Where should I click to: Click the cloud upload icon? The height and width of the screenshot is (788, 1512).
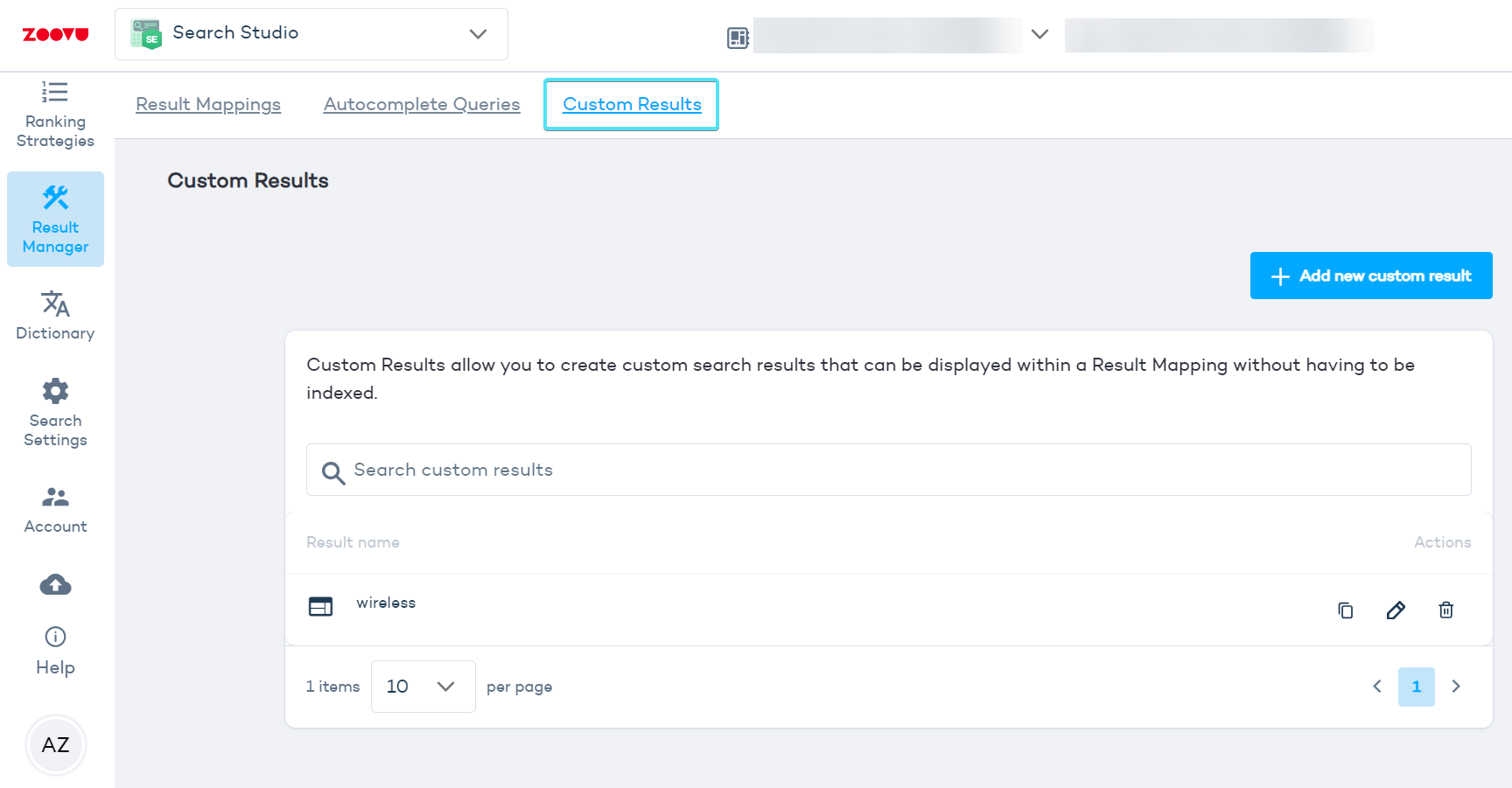[55, 584]
